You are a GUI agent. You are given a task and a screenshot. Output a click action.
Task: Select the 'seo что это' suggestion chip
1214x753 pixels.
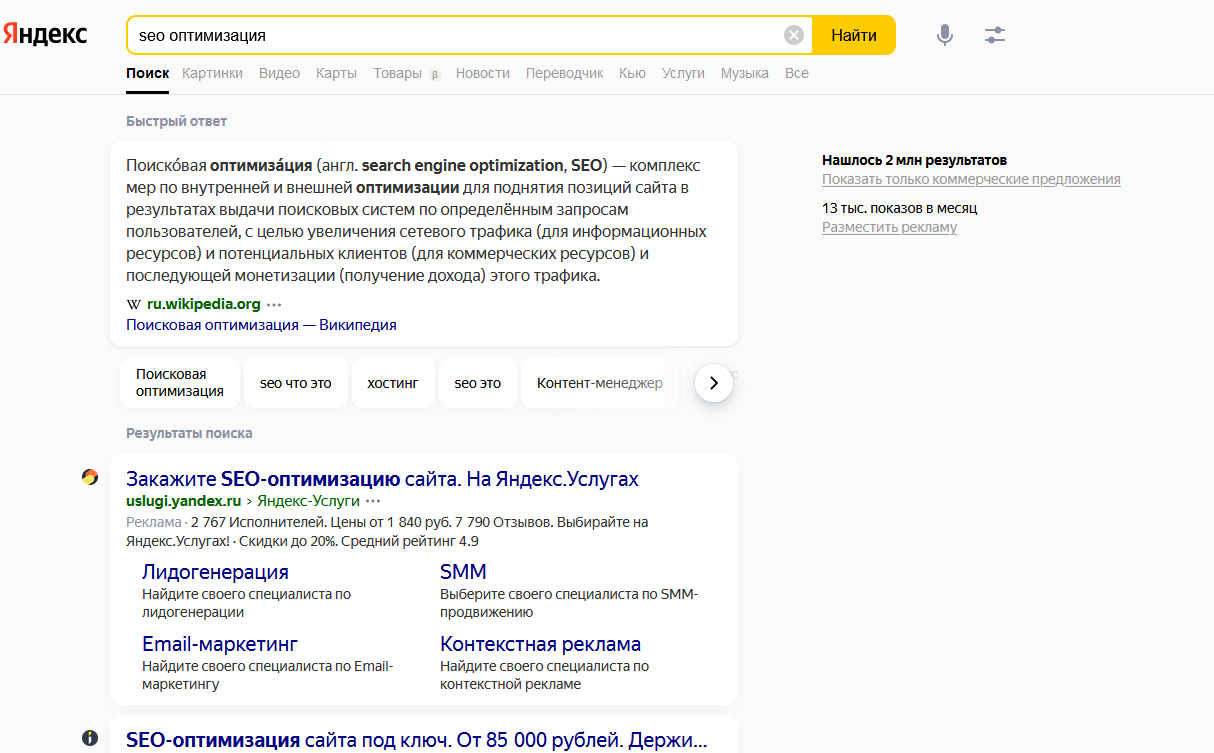pos(295,383)
